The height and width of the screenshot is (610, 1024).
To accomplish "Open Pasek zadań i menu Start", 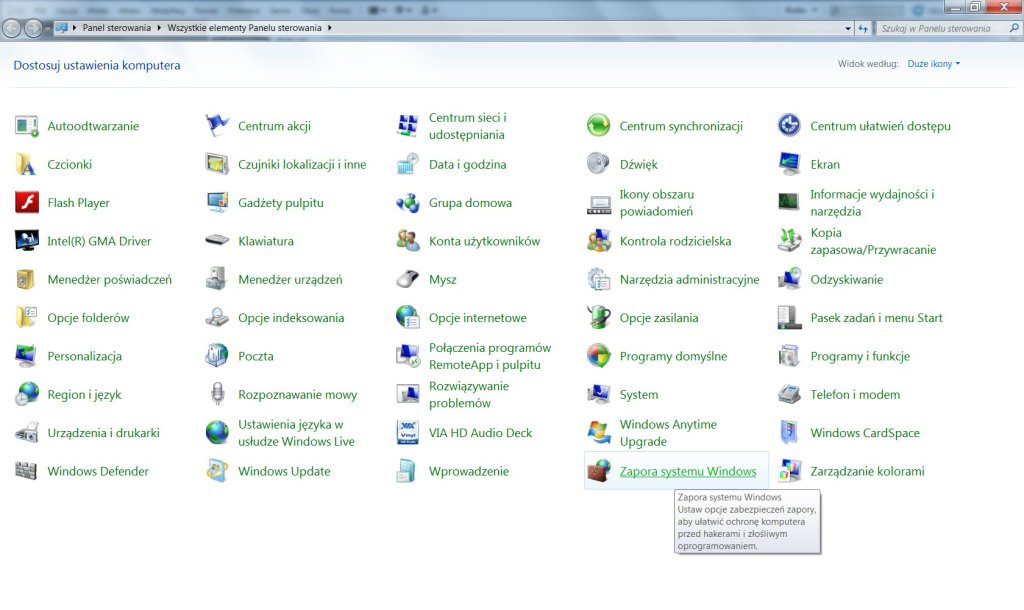I will 876,318.
